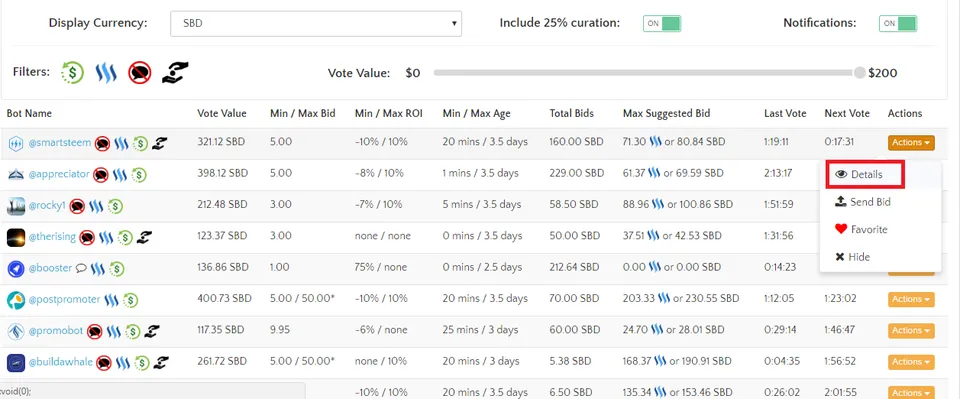
Task: Open the Actions dropdown for @smartsteem
Action: pyautogui.click(x=911, y=143)
